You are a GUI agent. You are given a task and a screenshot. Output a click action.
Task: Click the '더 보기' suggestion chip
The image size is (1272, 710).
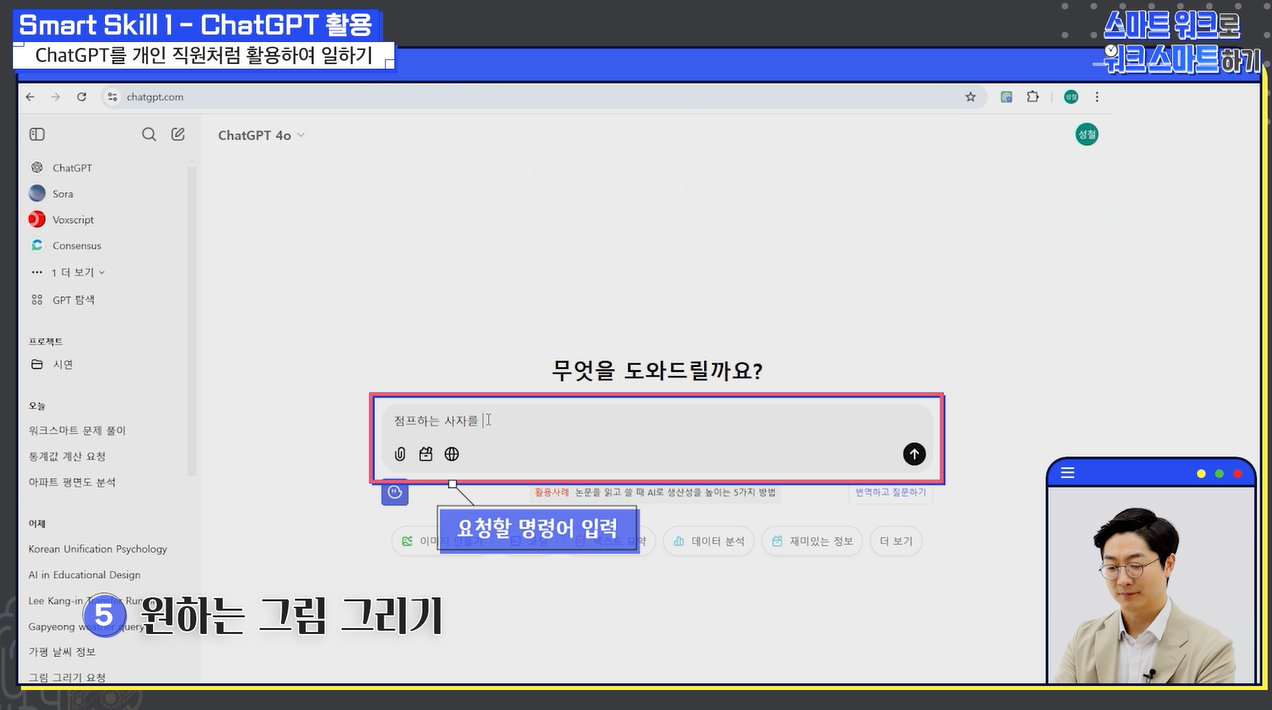point(896,541)
